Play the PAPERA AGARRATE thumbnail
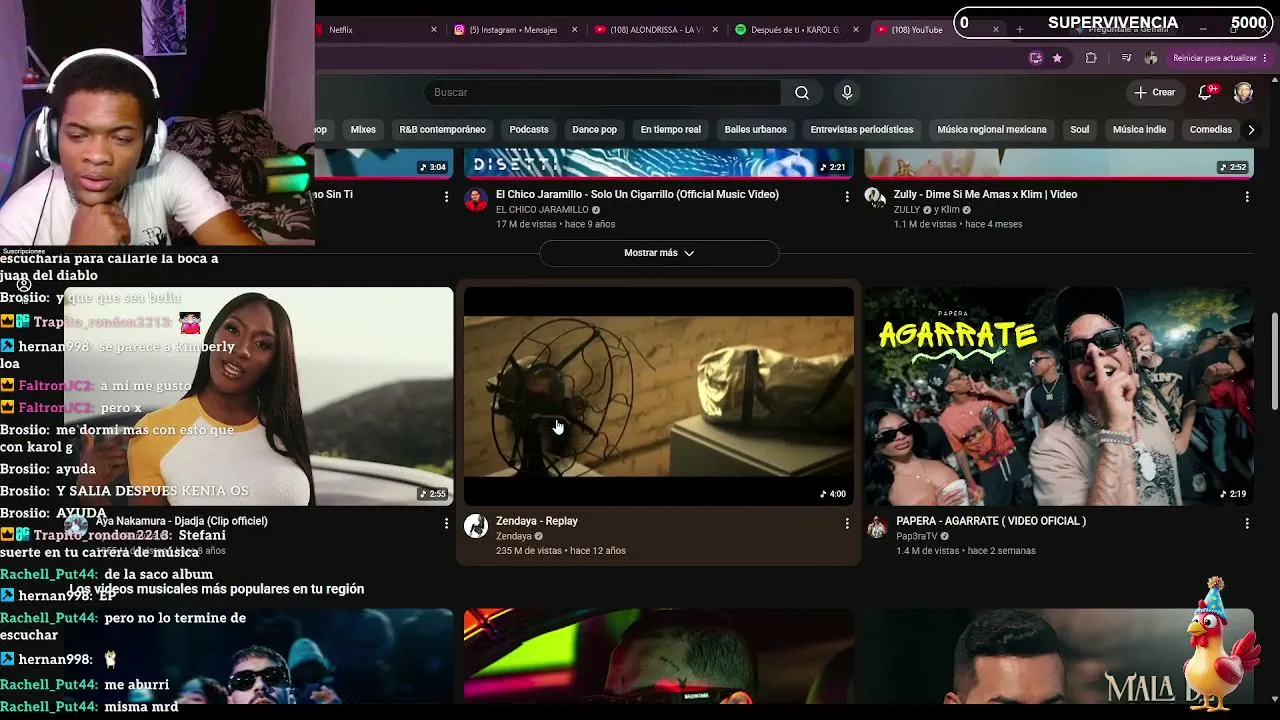Screen dimensions: 1280x720 point(1059,396)
